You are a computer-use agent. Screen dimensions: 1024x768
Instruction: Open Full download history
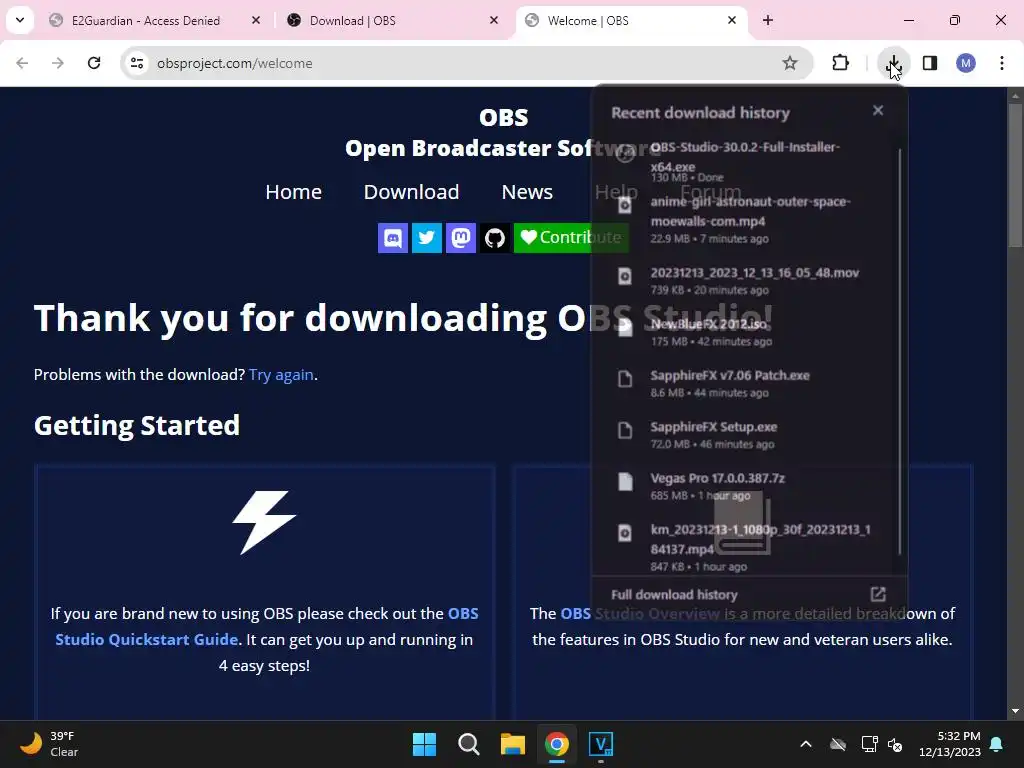[749, 594]
